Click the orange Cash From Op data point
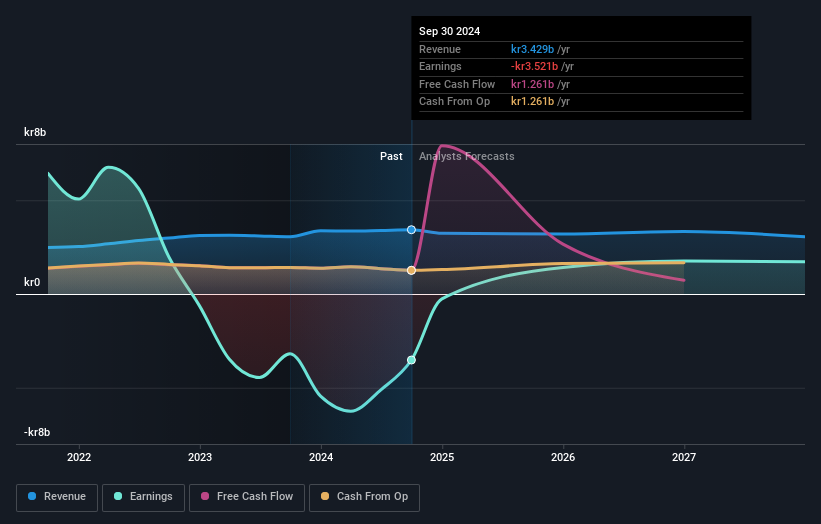Screen dimensions: 821x524 click(412, 270)
